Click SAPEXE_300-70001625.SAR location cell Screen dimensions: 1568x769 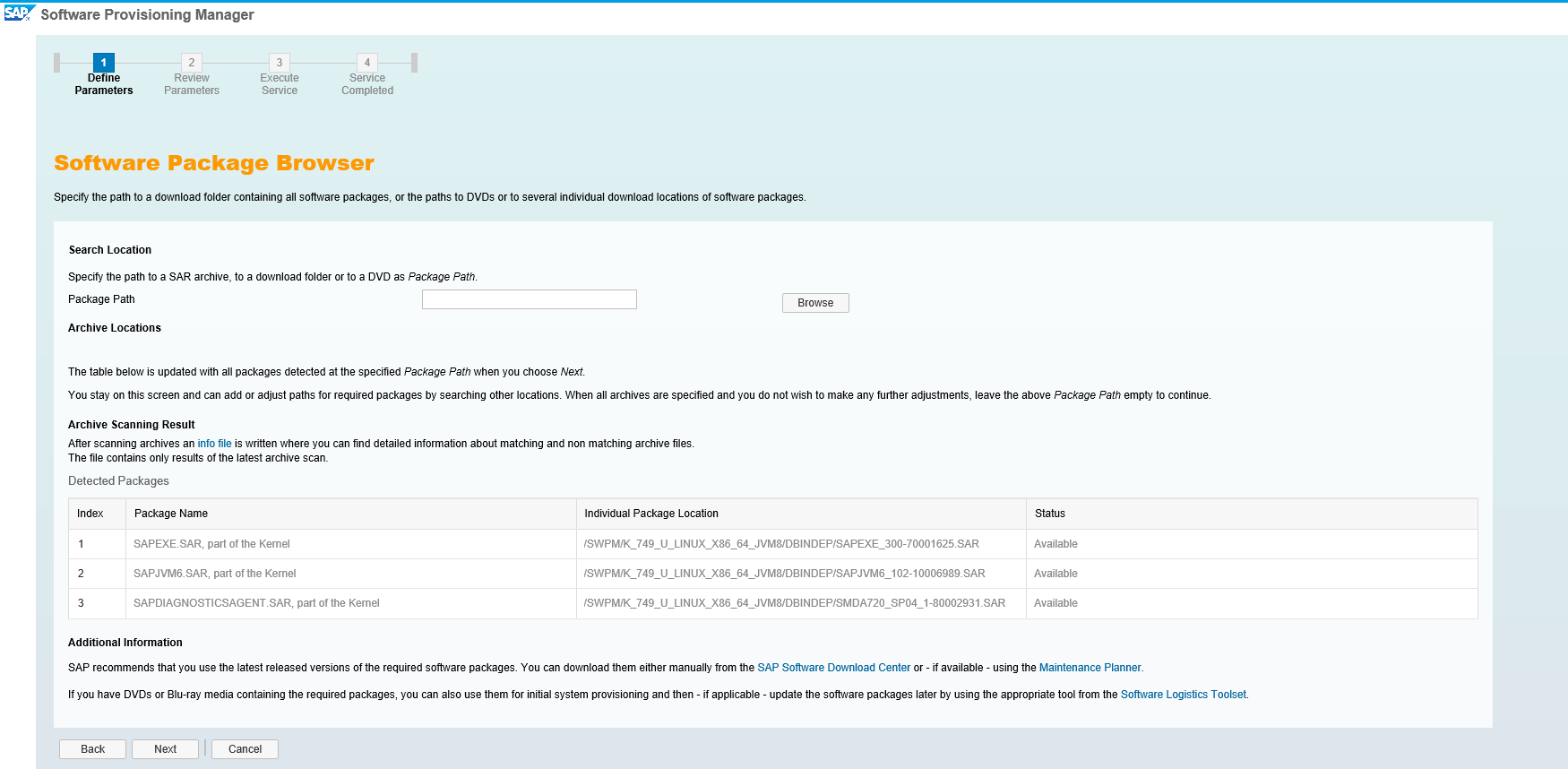pyautogui.click(x=801, y=544)
